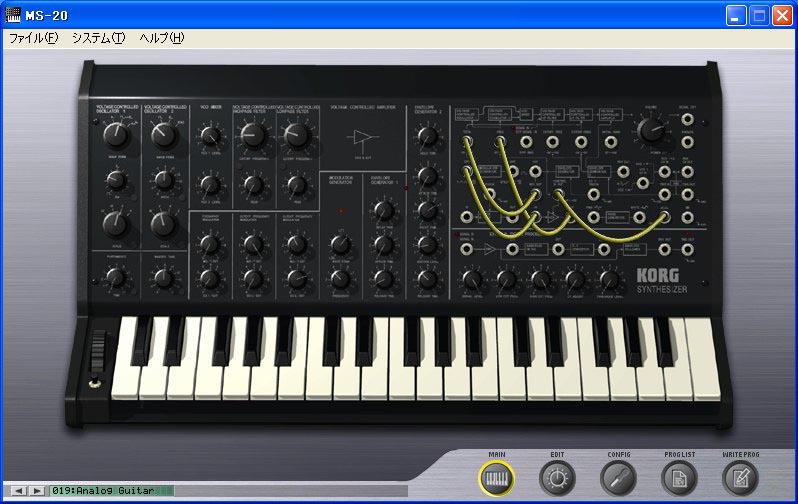Click the modulation generator wave form knob

(x=340, y=245)
